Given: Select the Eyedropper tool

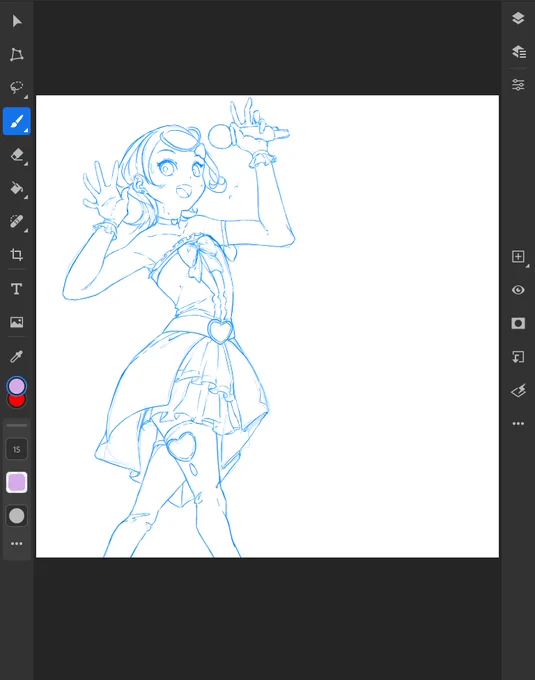Looking at the screenshot, I should [x=16, y=356].
